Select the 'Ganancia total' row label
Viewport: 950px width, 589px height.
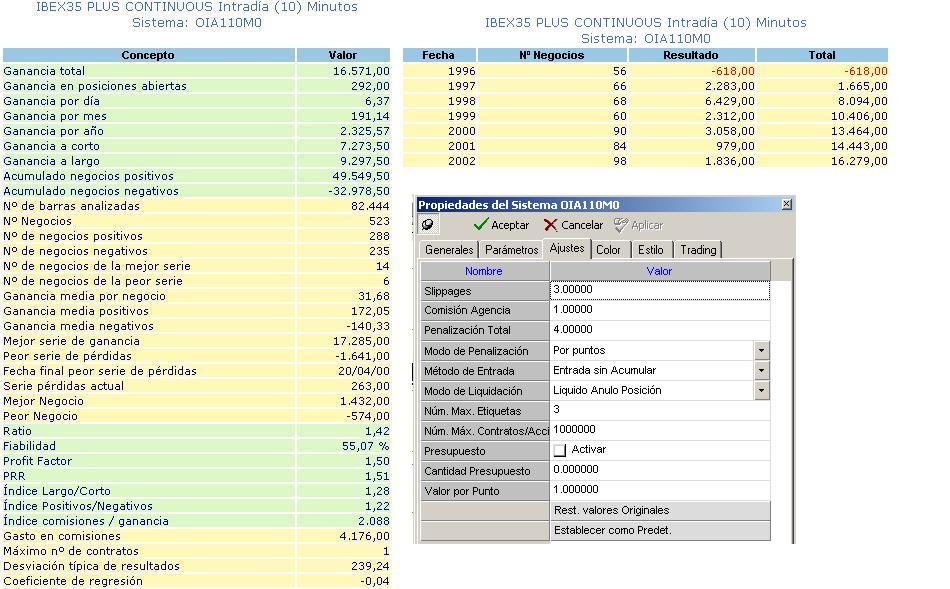click(x=44, y=71)
